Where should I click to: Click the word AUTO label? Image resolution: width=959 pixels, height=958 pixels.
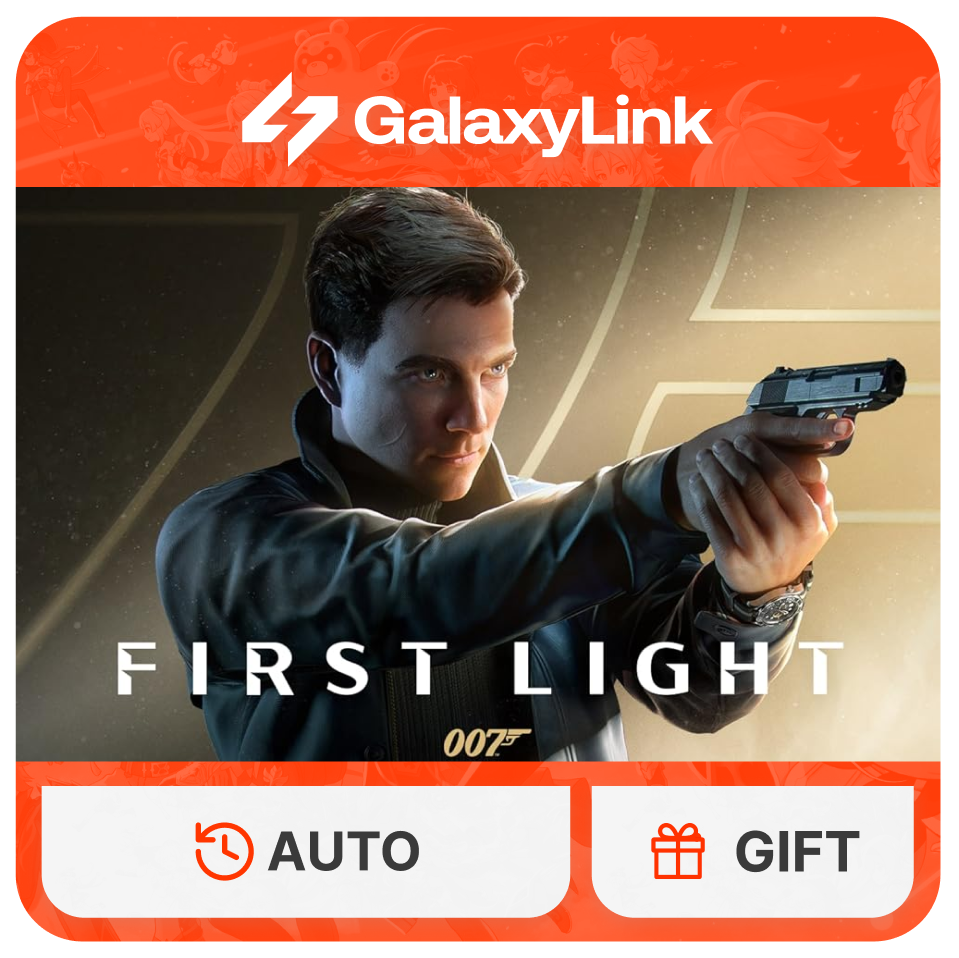[344, 851]
